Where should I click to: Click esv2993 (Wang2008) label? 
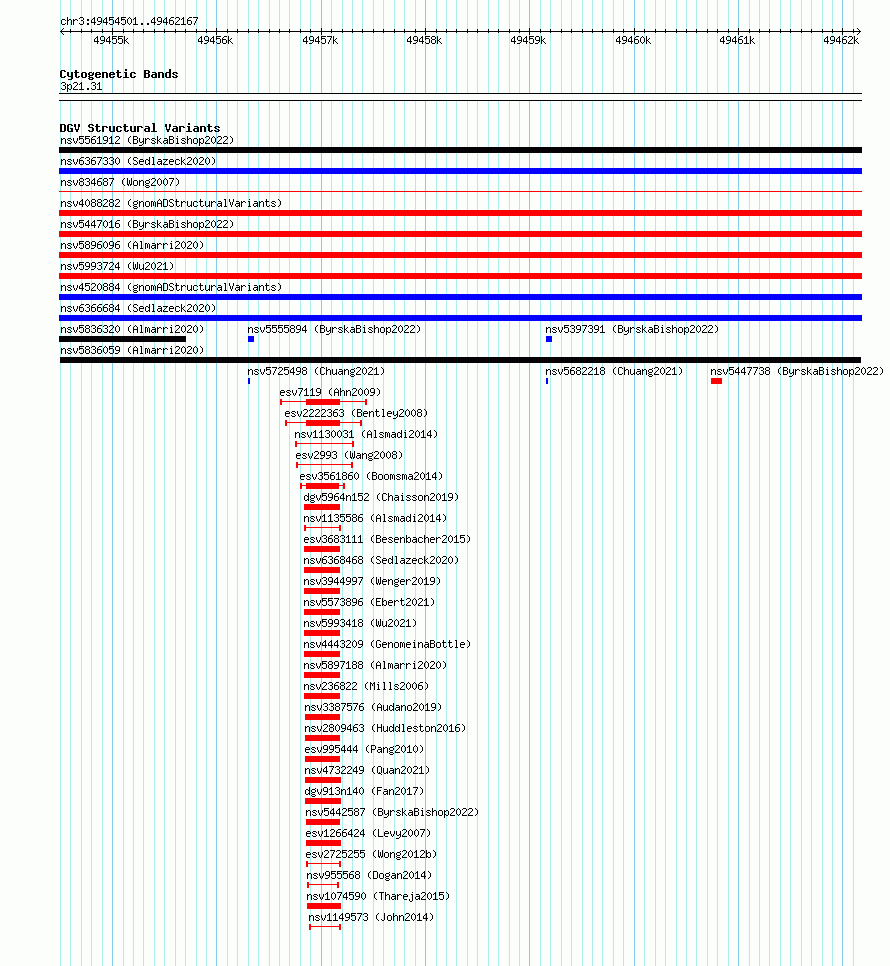(x=349, y=455)
